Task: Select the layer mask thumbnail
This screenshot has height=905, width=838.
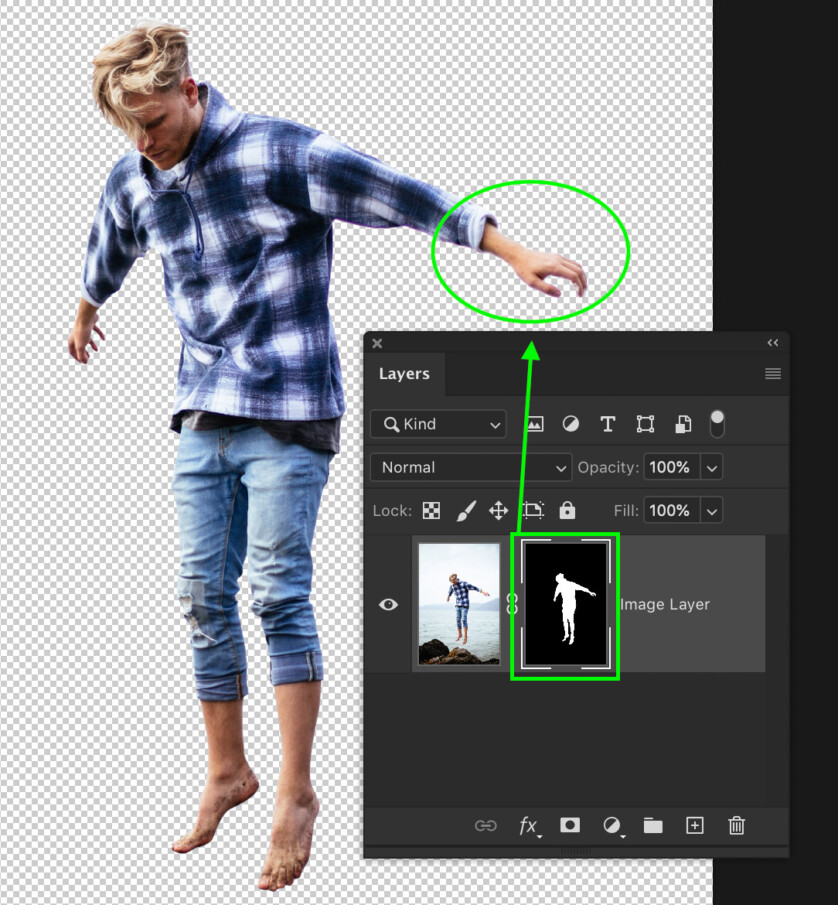Action: (565, 605)
